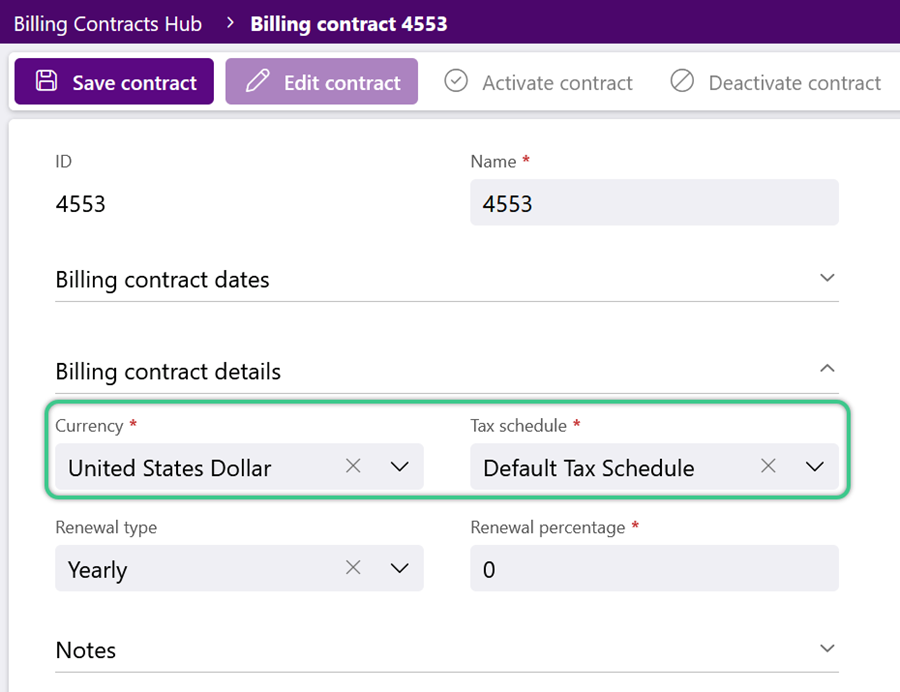This screenshot has width=900, height=692.
Task: Expand the Notes section
Action: pyautogui.click(x=827, y=648)
